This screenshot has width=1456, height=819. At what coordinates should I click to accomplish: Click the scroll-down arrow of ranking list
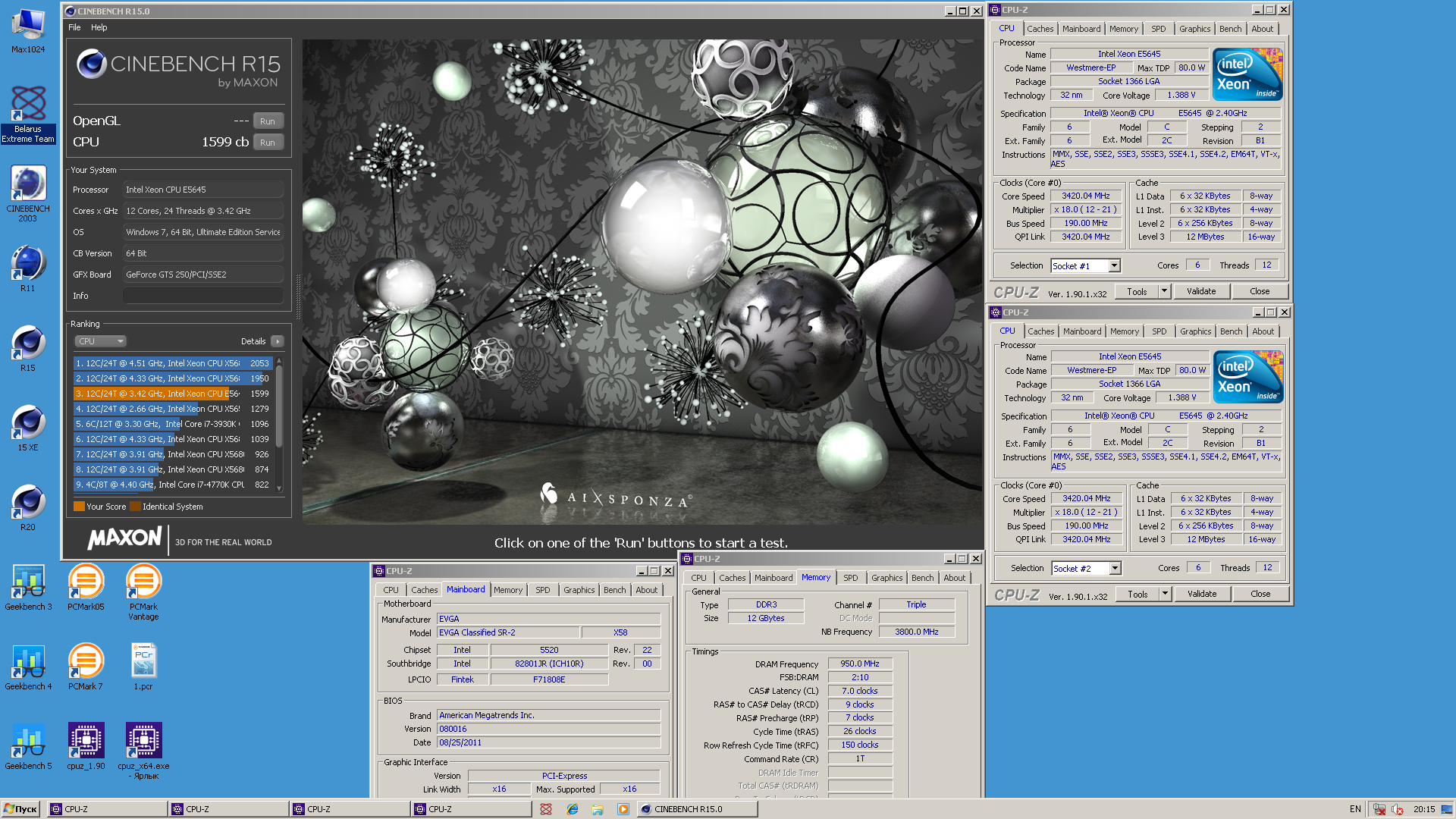[279, 488]
